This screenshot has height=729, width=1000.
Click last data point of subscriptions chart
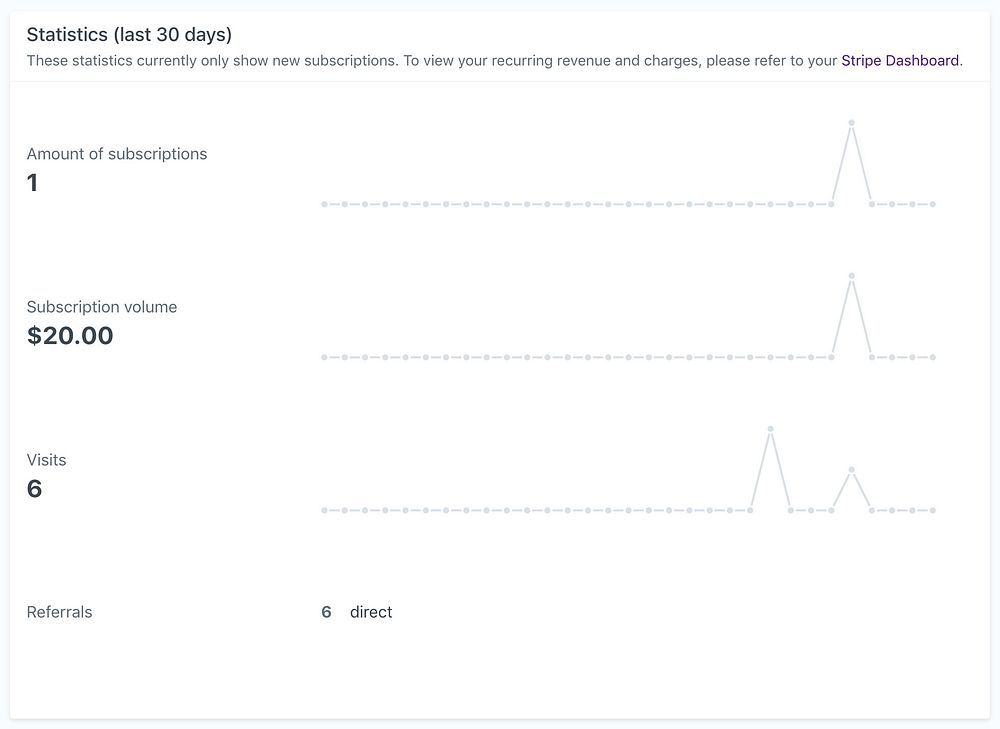coord(932,204)
